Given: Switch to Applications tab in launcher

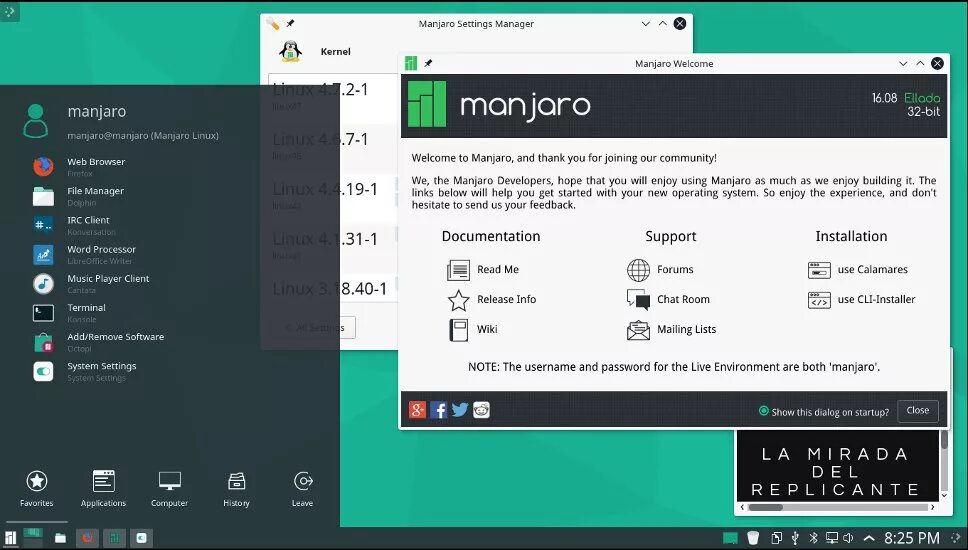Looking at the screenshot, I should point(103,488).
